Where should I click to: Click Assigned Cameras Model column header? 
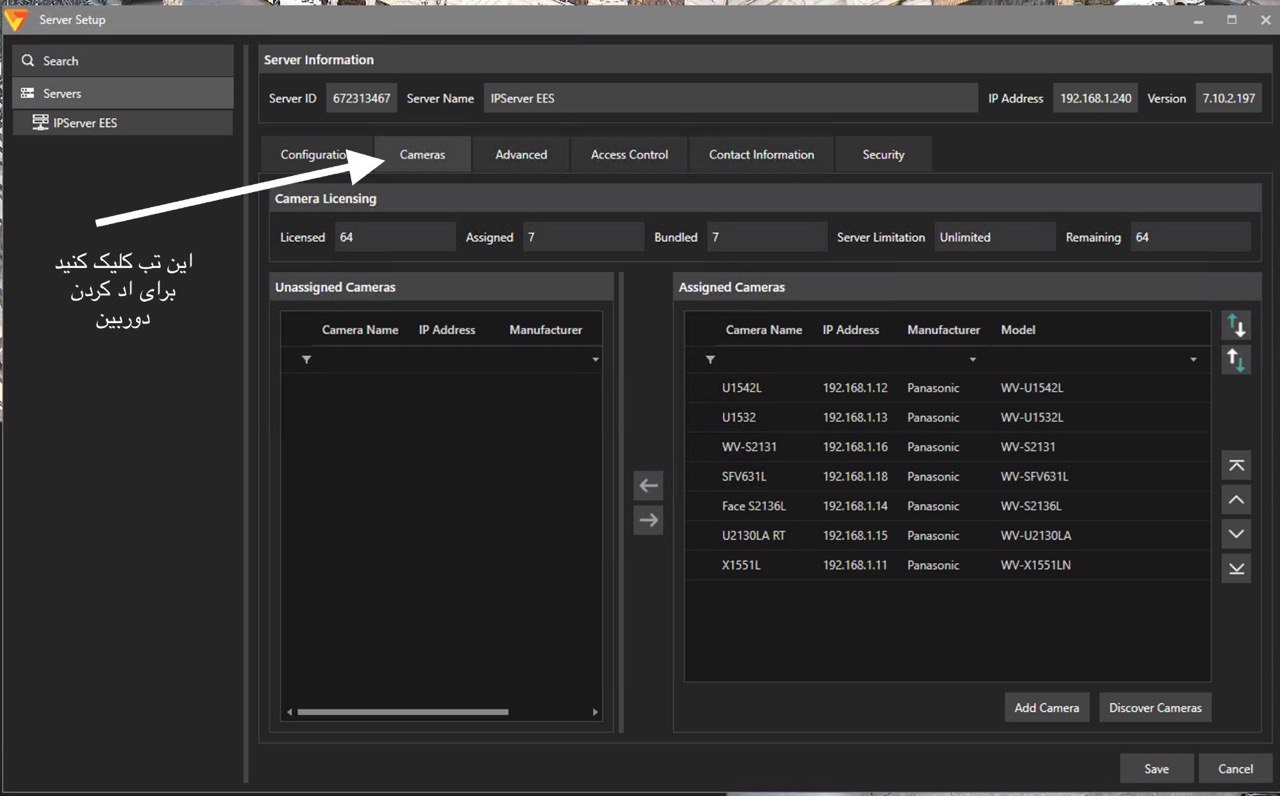[x=1018, y=330]
